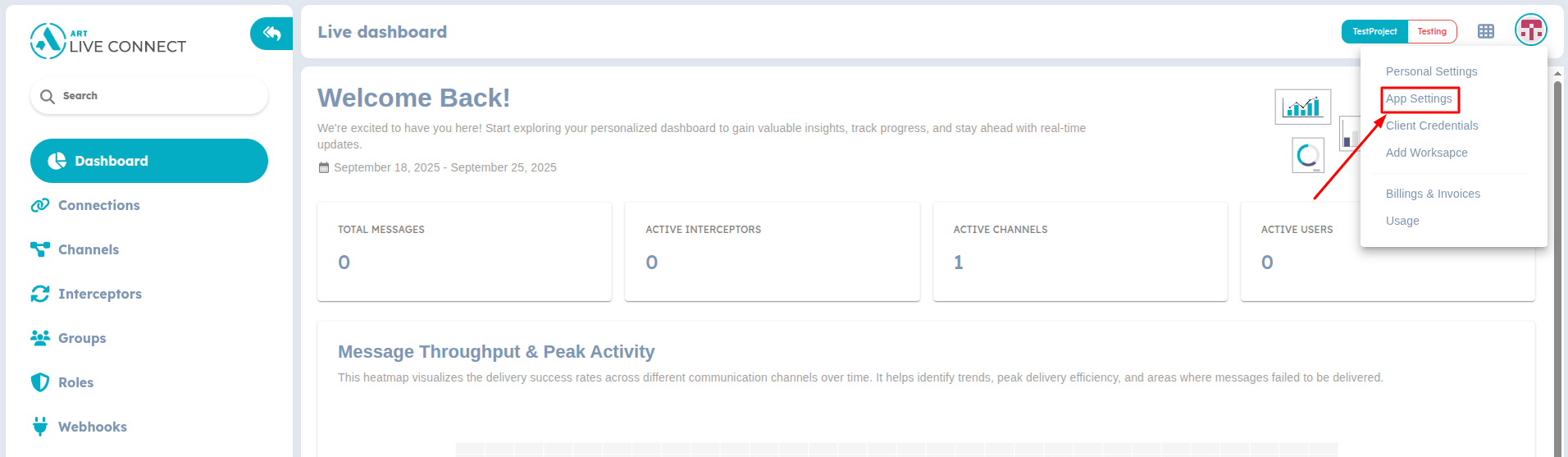The height and width of the screenshot is (457, 1568).
Task: Open Connections page from sidebar
Action: (x=98, y=205)
